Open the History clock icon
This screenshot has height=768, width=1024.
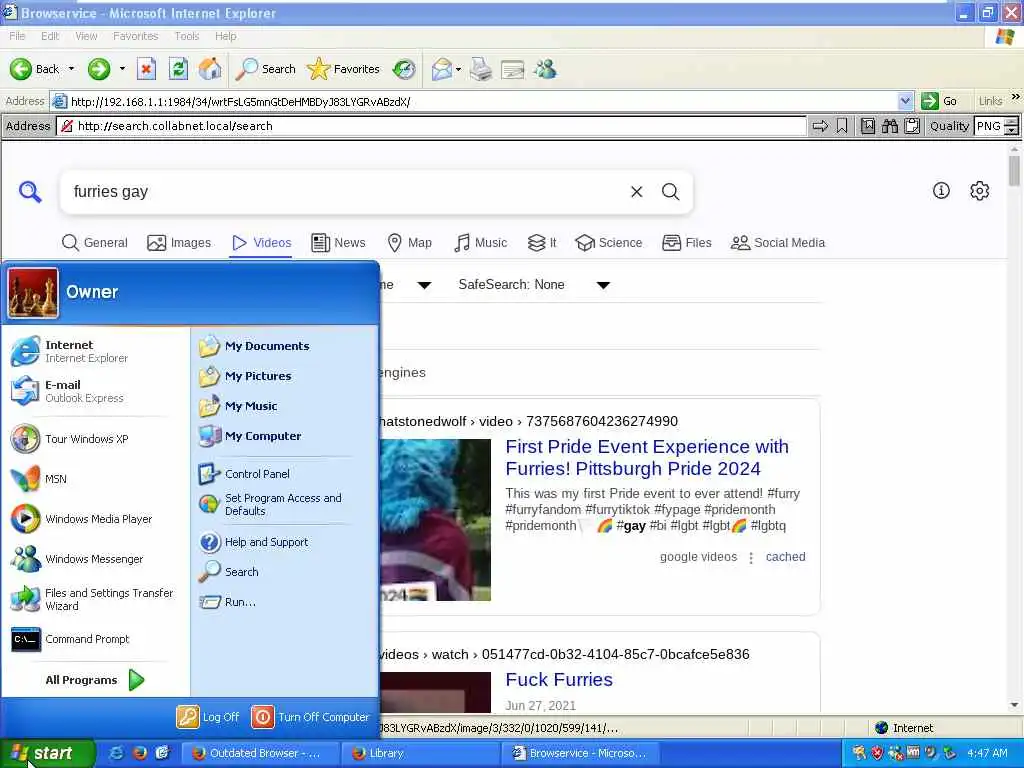tap(404, 69)
